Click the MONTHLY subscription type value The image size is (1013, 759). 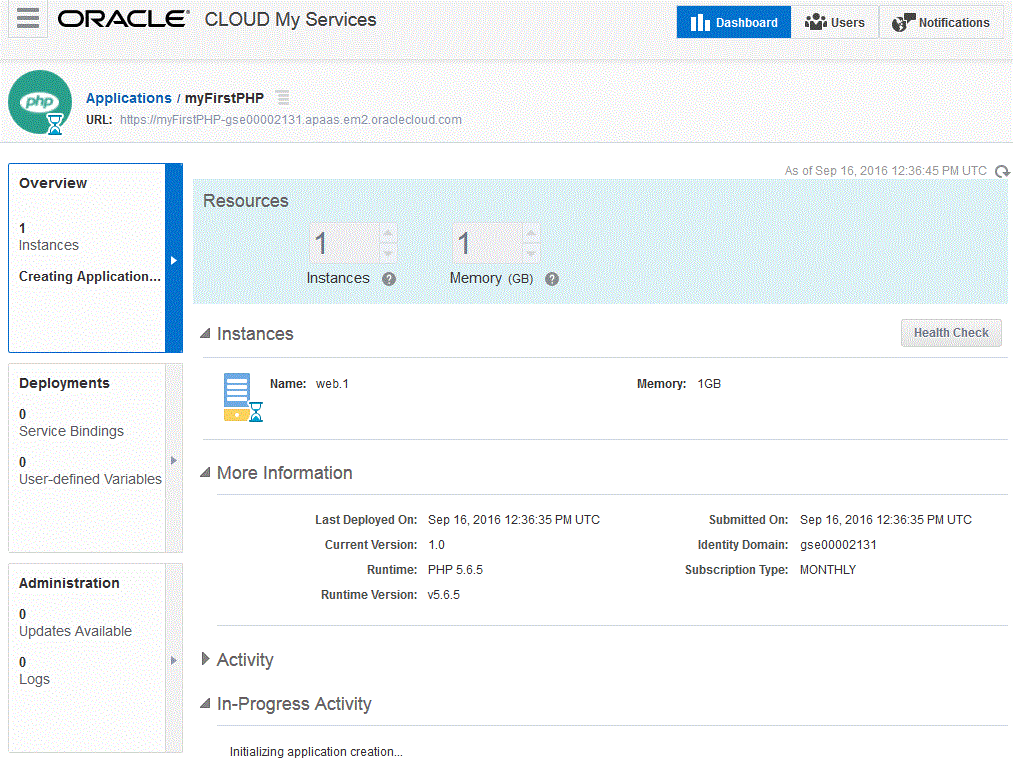(828, 570)
